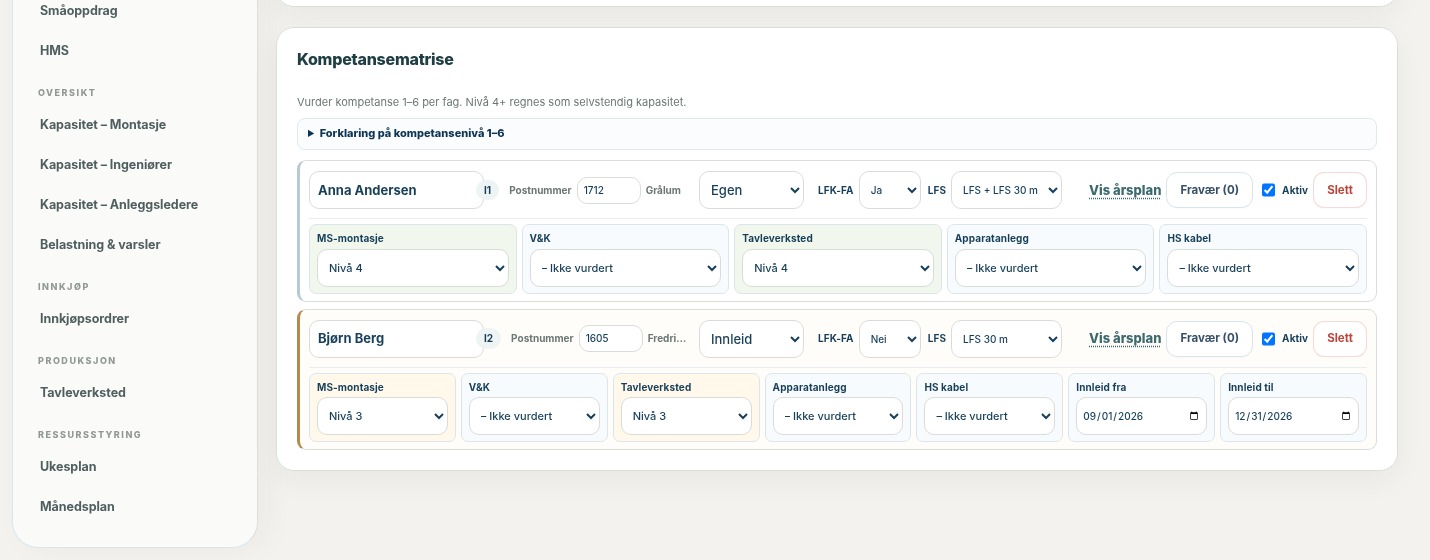Open Vis årsplan for Anna Andersen
The image size is (1430, 560).
coord(1125,190)
